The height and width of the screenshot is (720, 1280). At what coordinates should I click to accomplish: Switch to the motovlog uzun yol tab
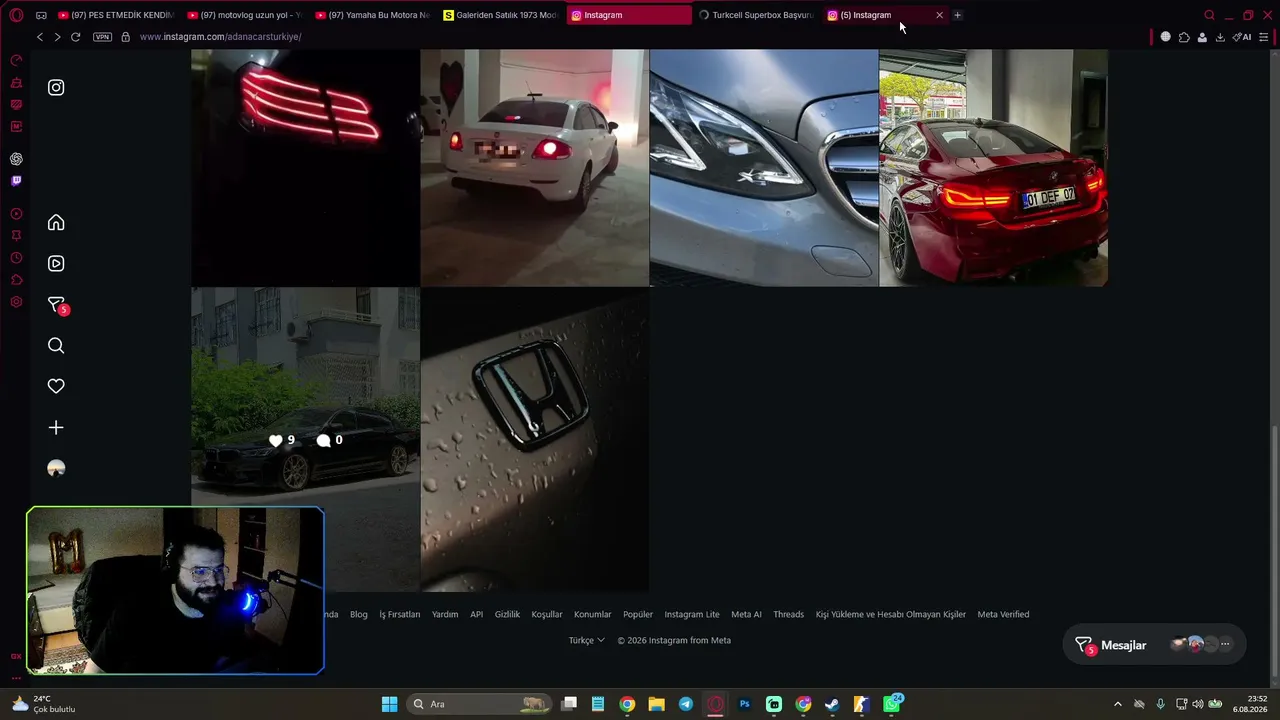(x=244, y=15)
